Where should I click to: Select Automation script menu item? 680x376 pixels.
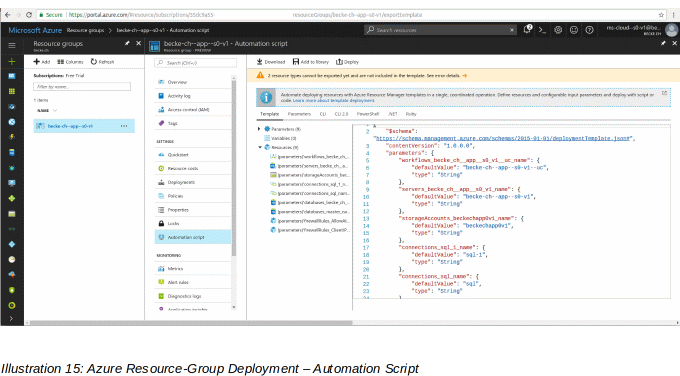point(193,237)
